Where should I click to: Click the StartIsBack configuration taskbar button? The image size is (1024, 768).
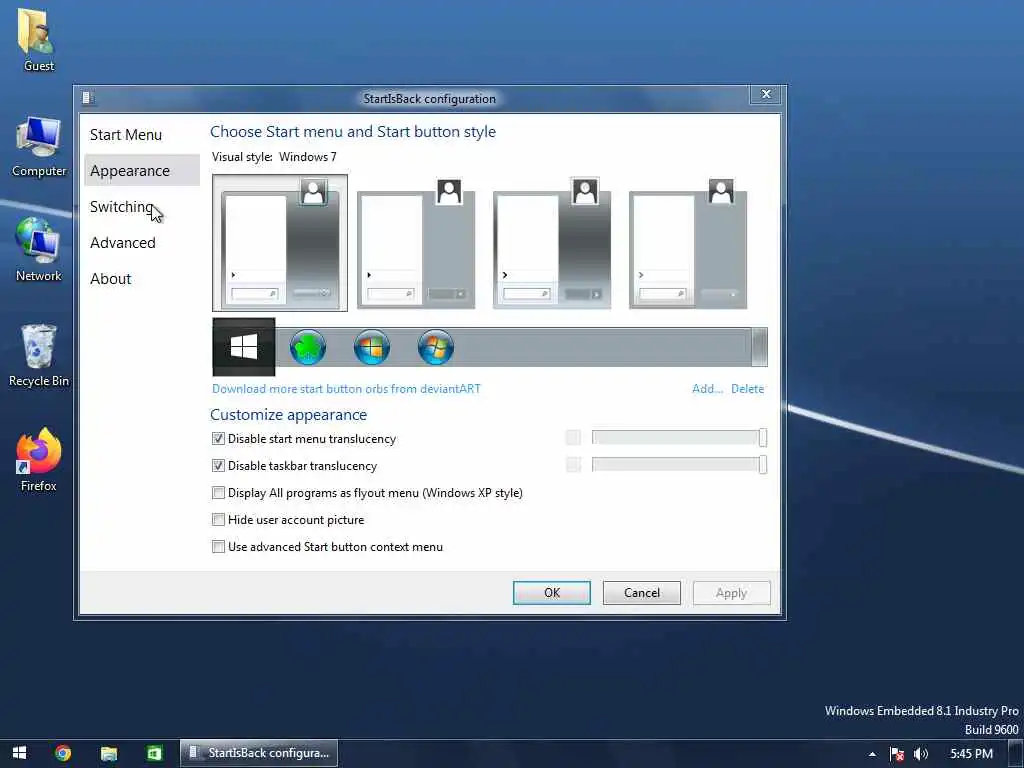click(259, 753)
